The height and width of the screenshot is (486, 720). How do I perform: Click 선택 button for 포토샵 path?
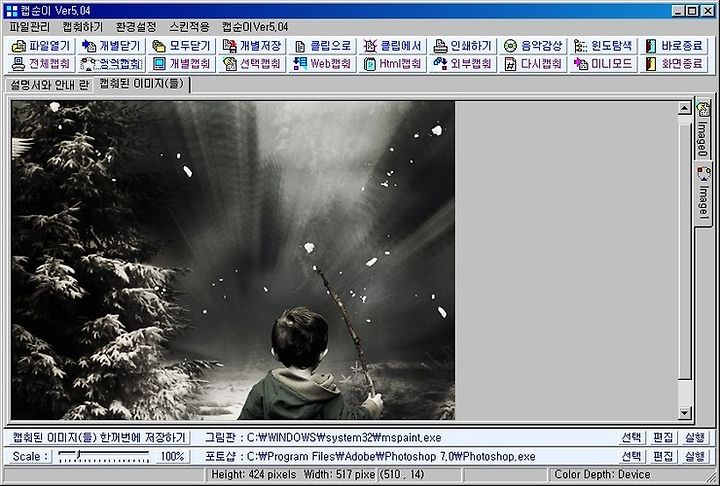pos(631,457)
